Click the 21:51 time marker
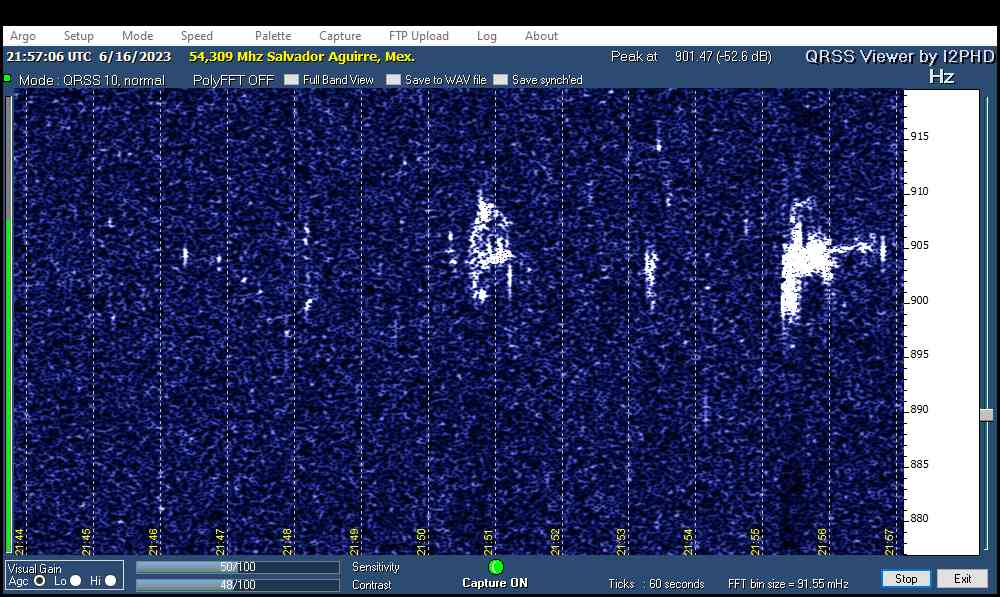Image resolution: width=1000 pixels, height=597 pixels. pos(489,542)
